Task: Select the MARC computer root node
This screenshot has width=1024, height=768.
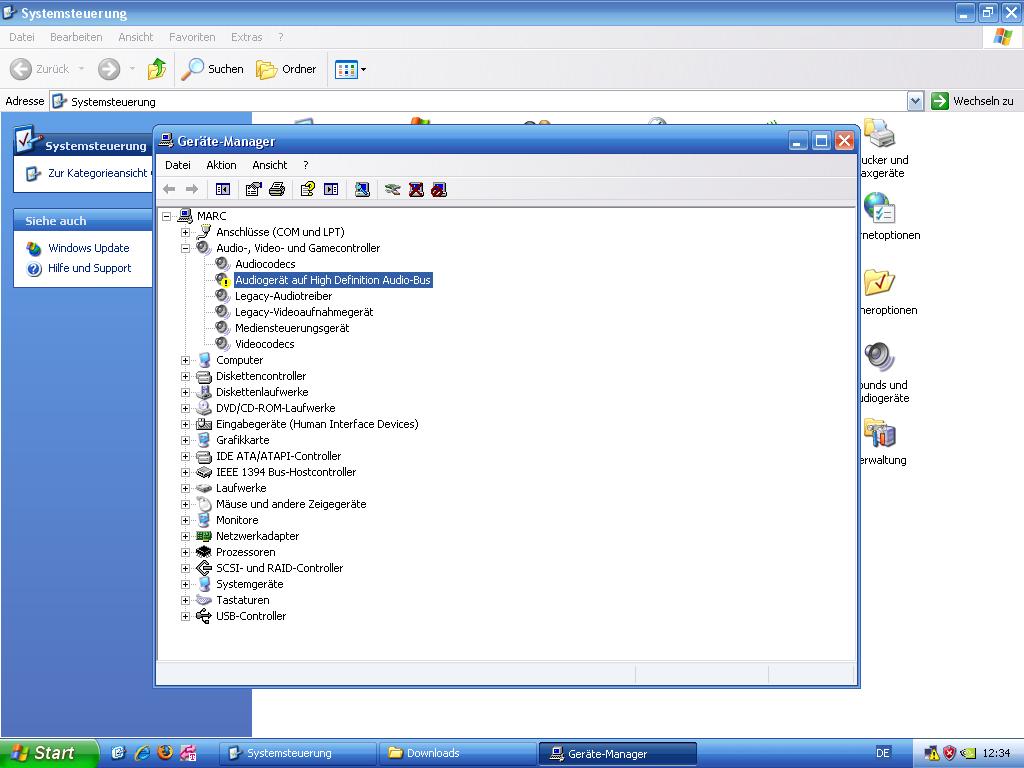Action: [x=212, y=216]
